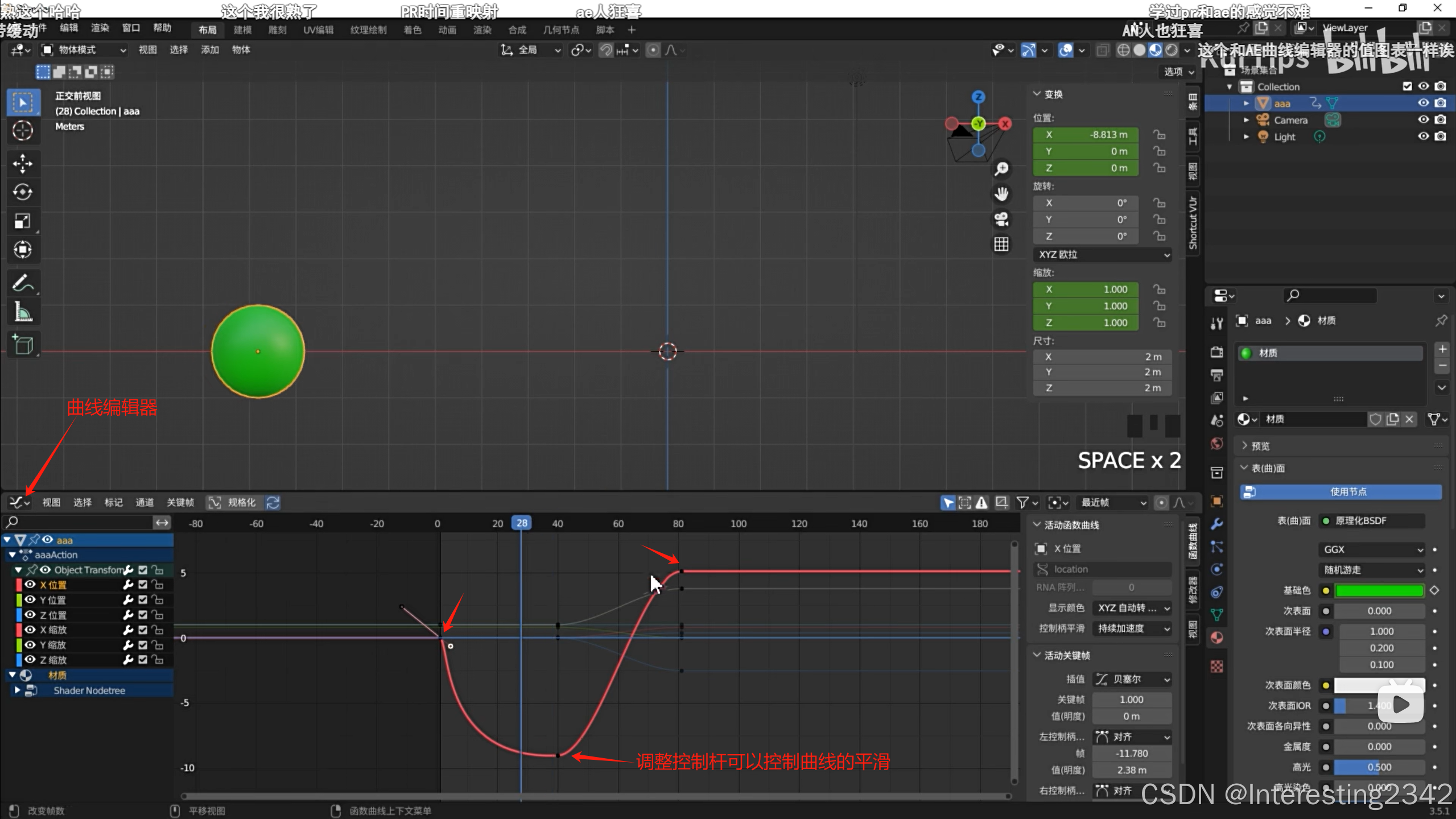Hide the Light object in outliner
The image size is (1456, 819).
click(x=1423, y=136)
